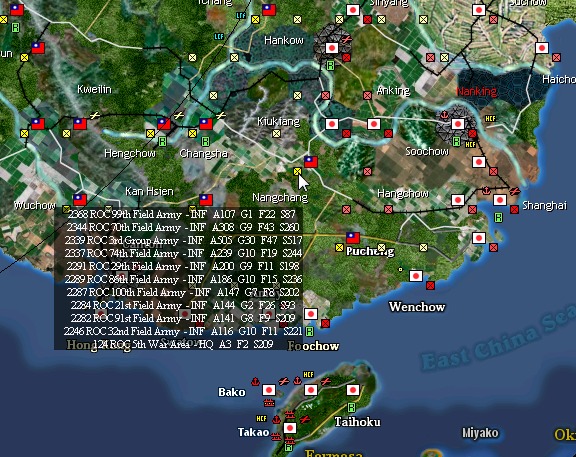The width and height of the screenshot is (576, 457).
Task: Click the '2337 ROC 74th Field Army' row
Action: click(183, 253)
